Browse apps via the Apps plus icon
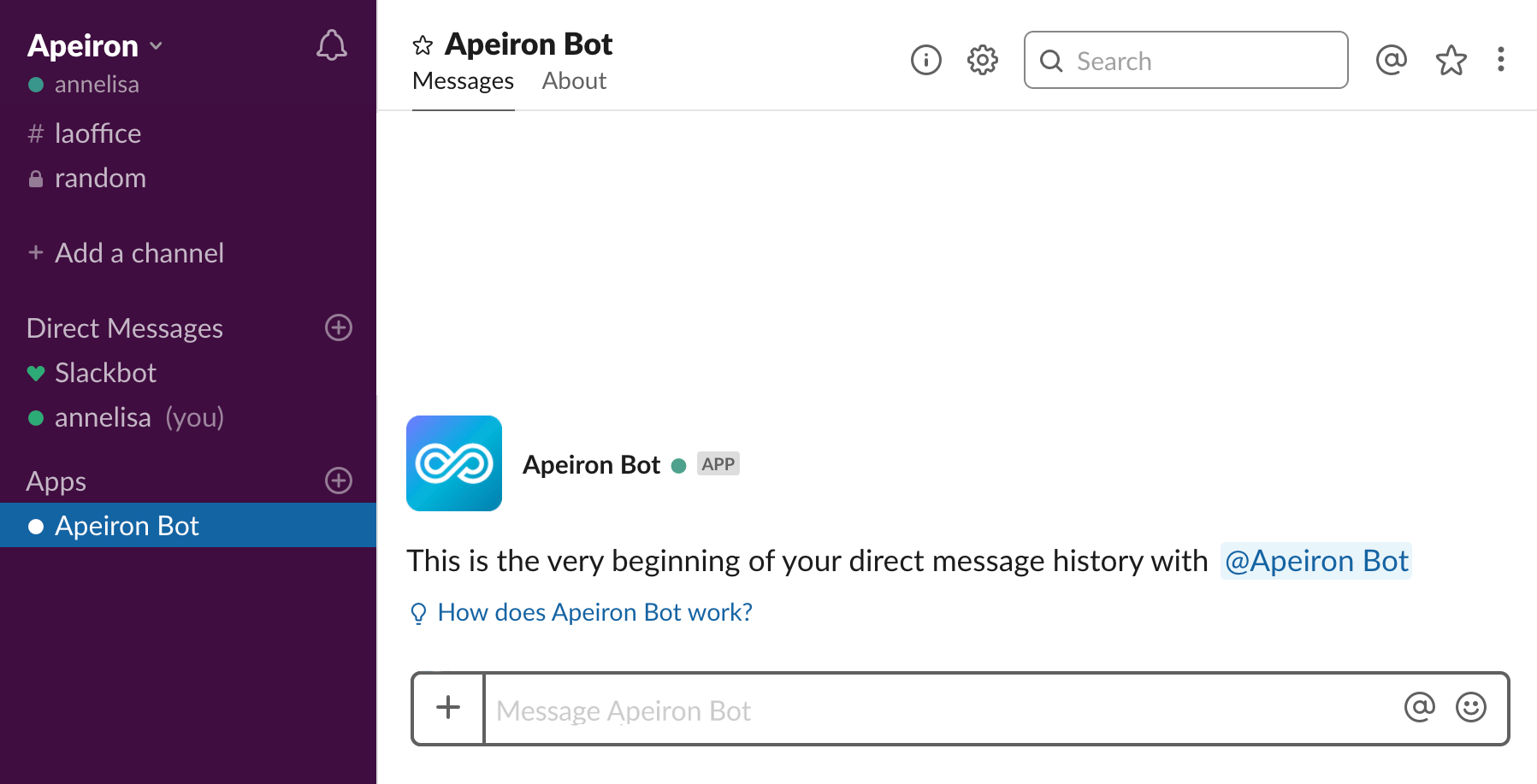The image size is (1537, 784). 339,480
